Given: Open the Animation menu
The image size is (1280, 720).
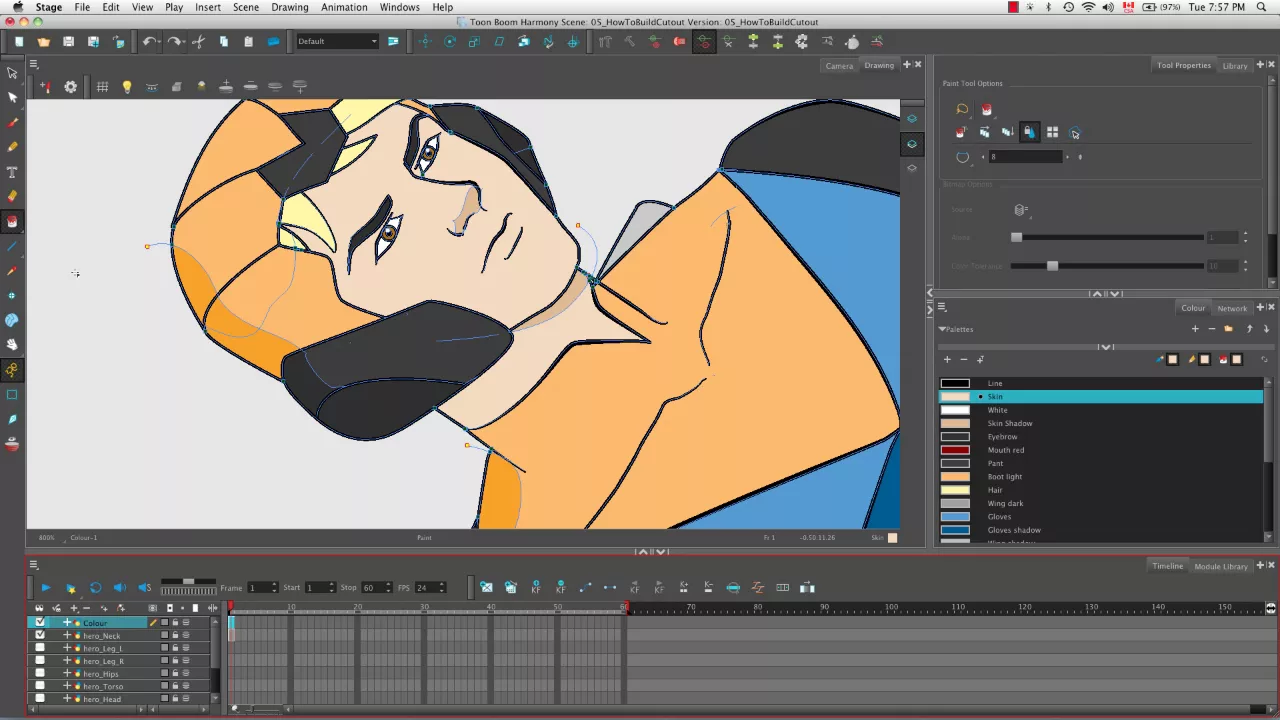Looking at the screenshot, I should pos(344,7).
